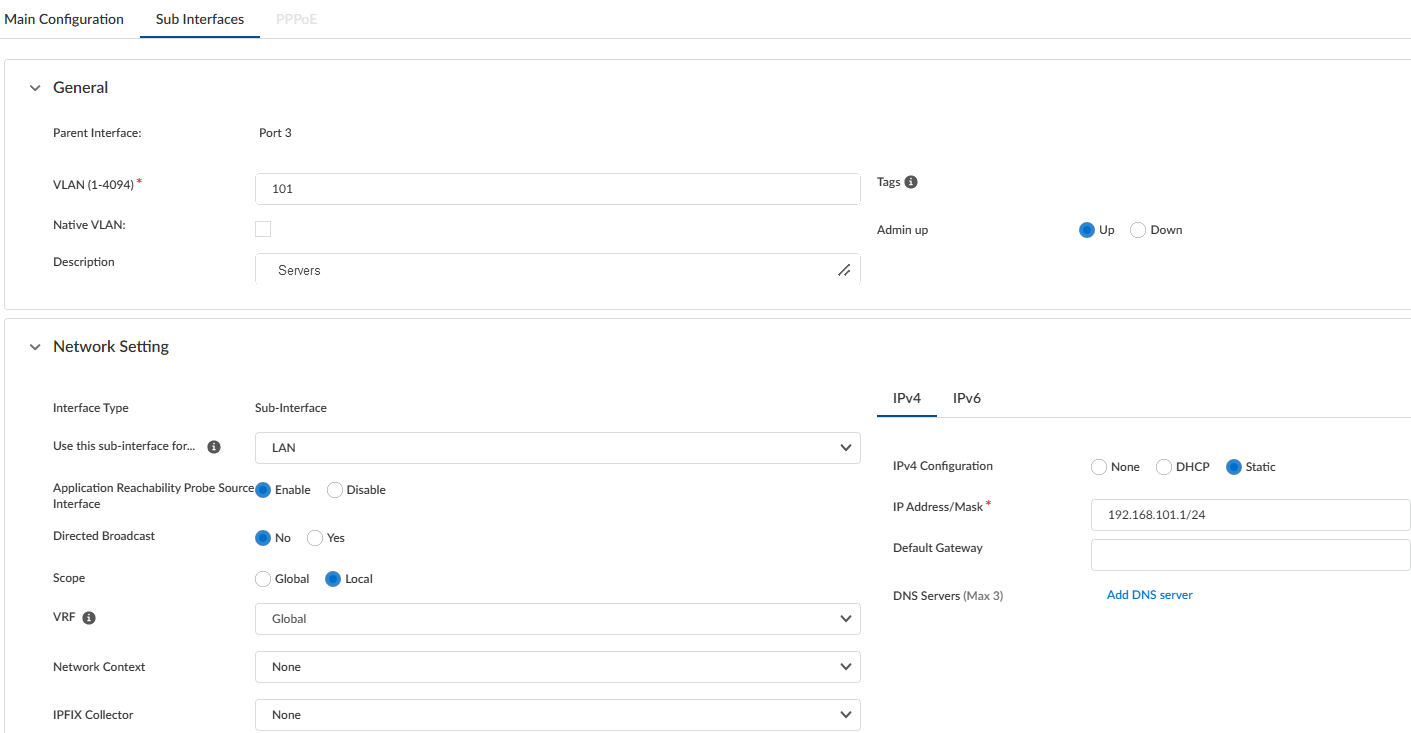Select DHCP for IPv4 Configuration

pos(1164,467)
